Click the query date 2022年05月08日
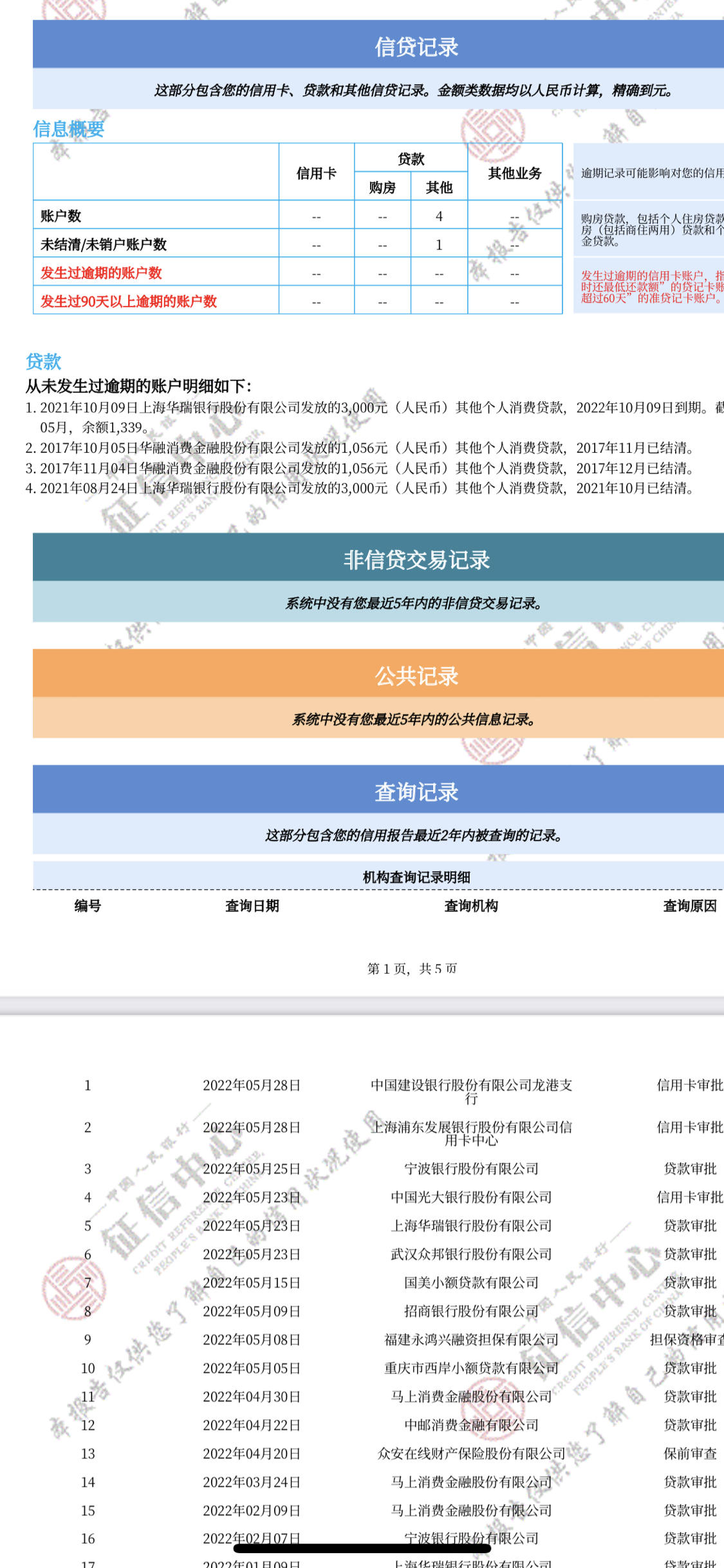Image resolution: width=724 pixels, height=1568 pixels. tap(252, 1339)
